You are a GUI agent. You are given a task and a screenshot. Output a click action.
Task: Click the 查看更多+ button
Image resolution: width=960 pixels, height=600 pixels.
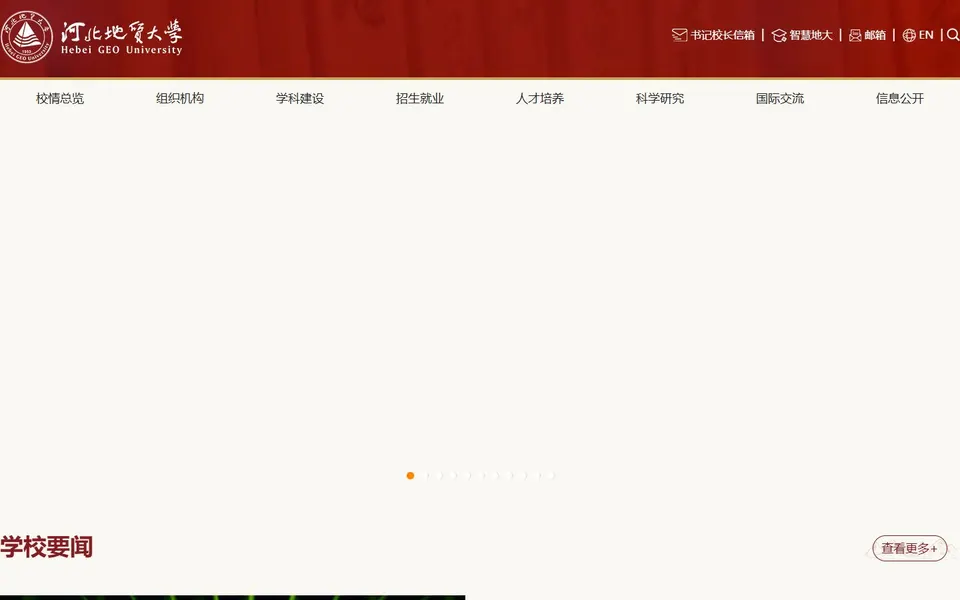point(909,548)
